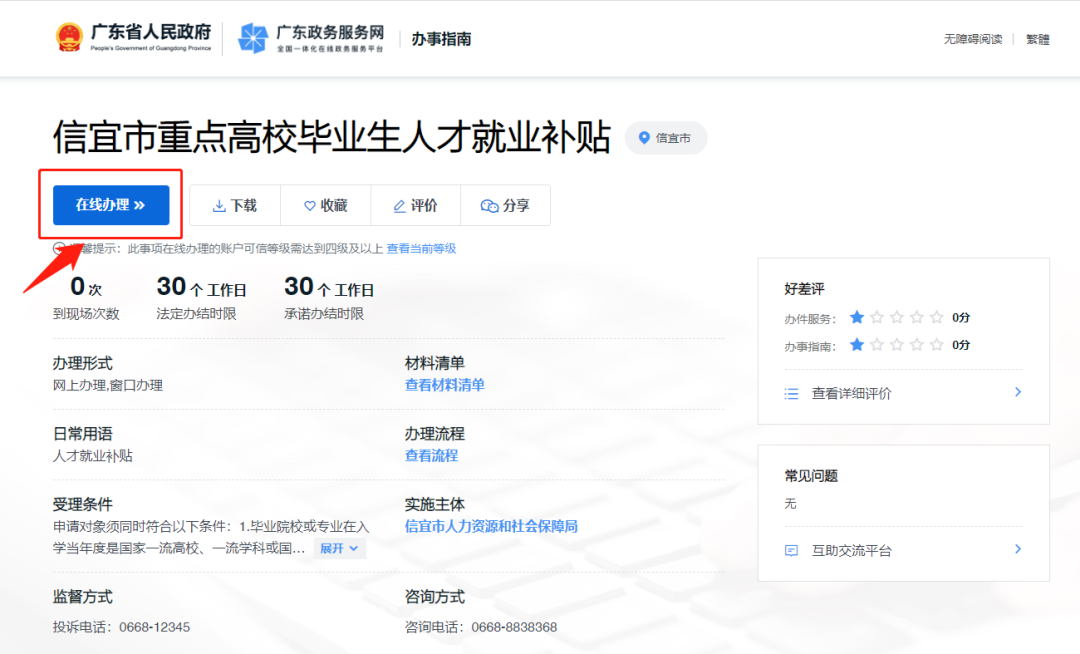Click the 好差评 panel heading
Image resolution: width=1080 pixels, height=654 pixels.
(804, 289)
